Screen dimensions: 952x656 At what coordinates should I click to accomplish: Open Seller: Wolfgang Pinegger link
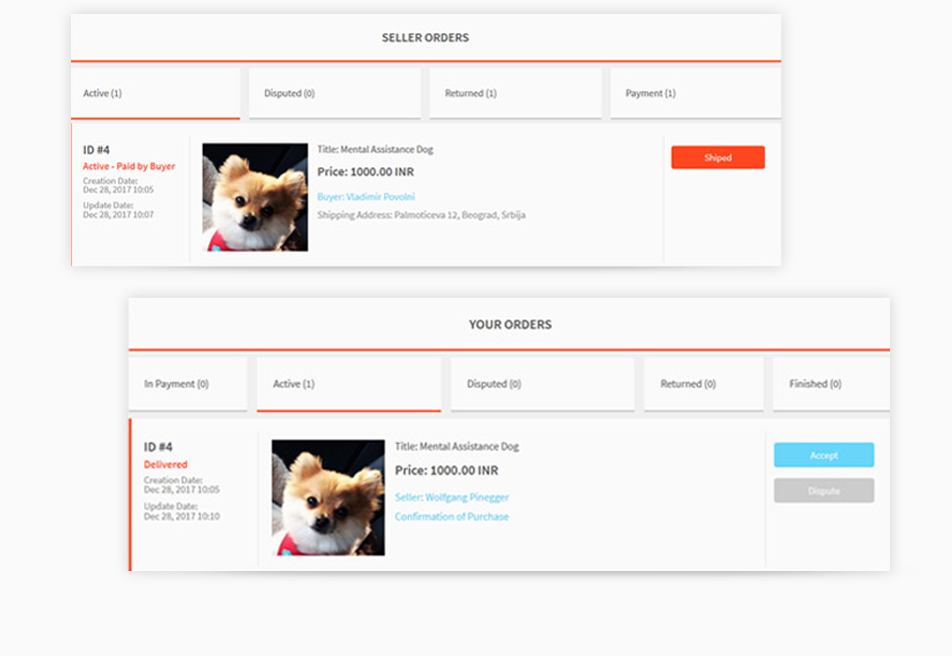(452, 497)
